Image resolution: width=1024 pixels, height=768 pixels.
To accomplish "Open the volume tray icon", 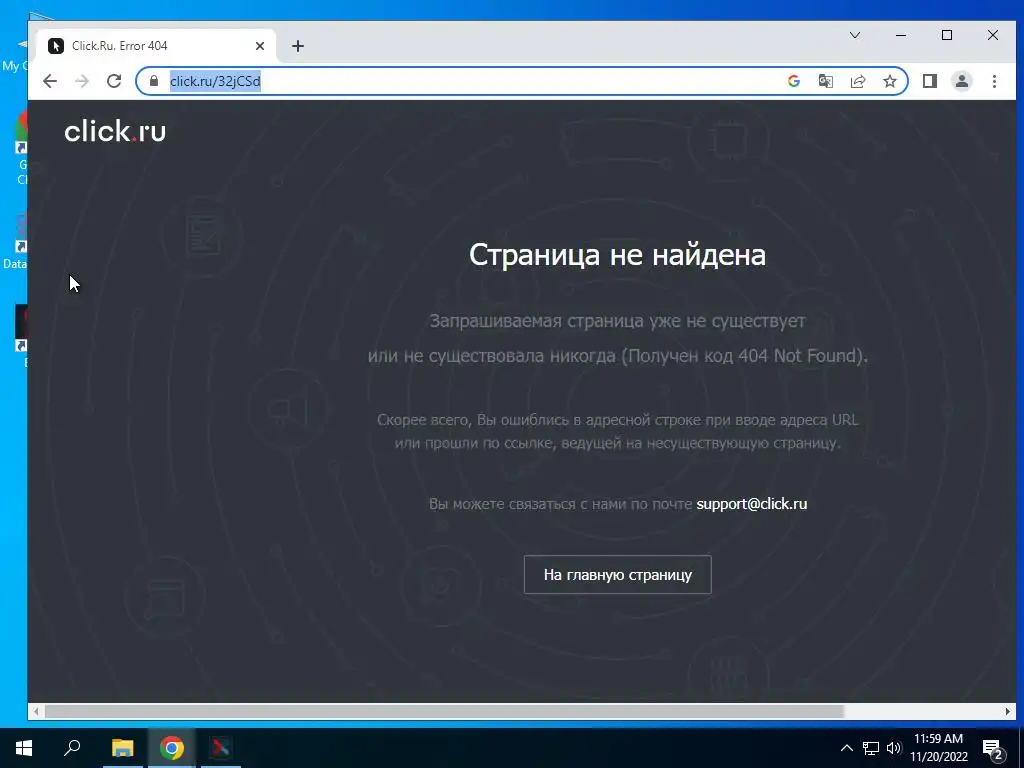I will (894, 748).
